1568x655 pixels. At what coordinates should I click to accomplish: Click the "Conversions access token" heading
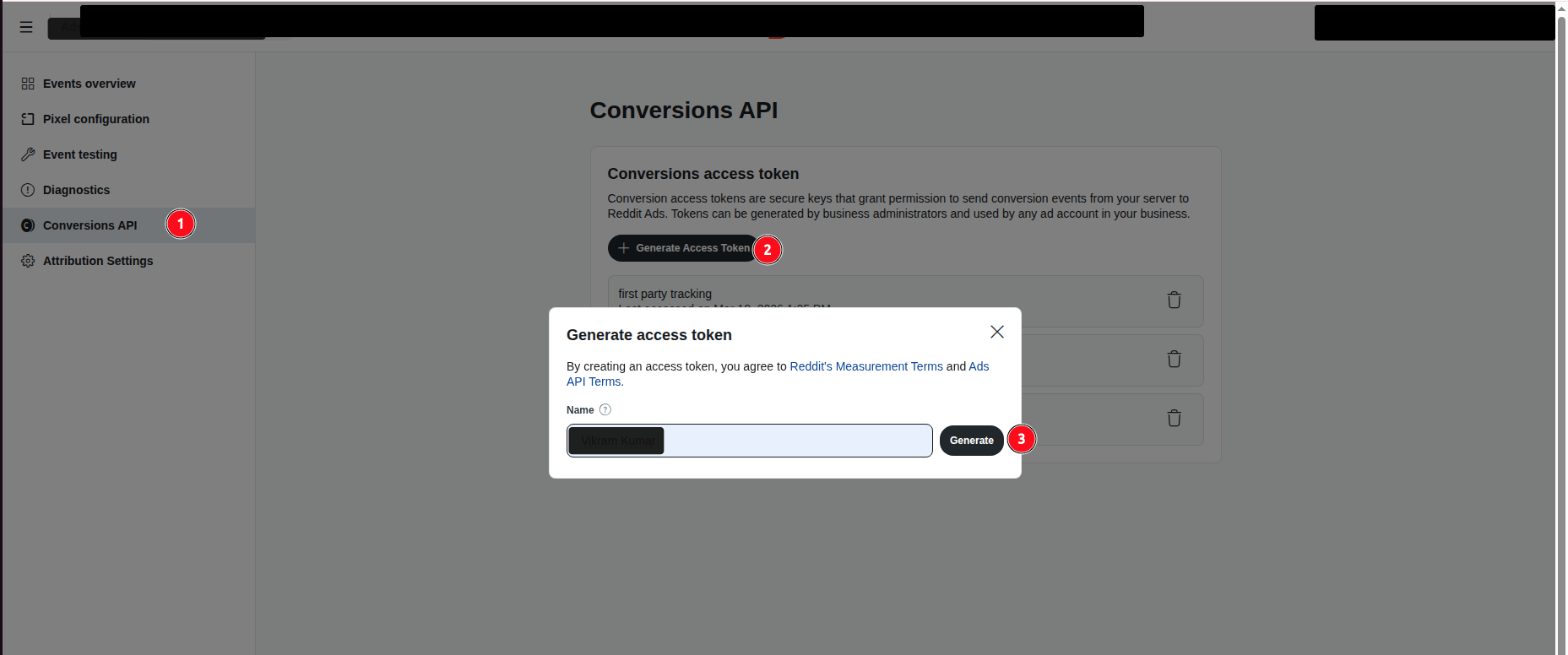tap(703, 174)
